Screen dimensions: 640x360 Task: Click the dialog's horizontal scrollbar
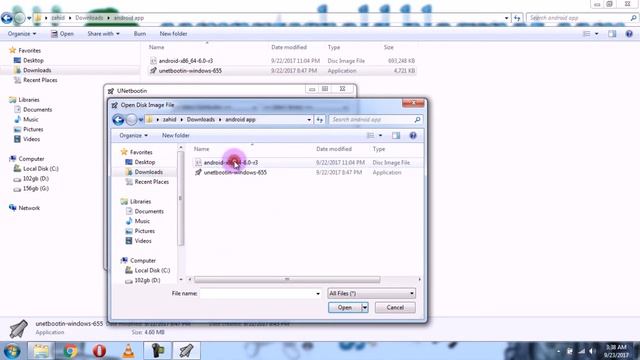pyautogui.click(x=287, y=280)
